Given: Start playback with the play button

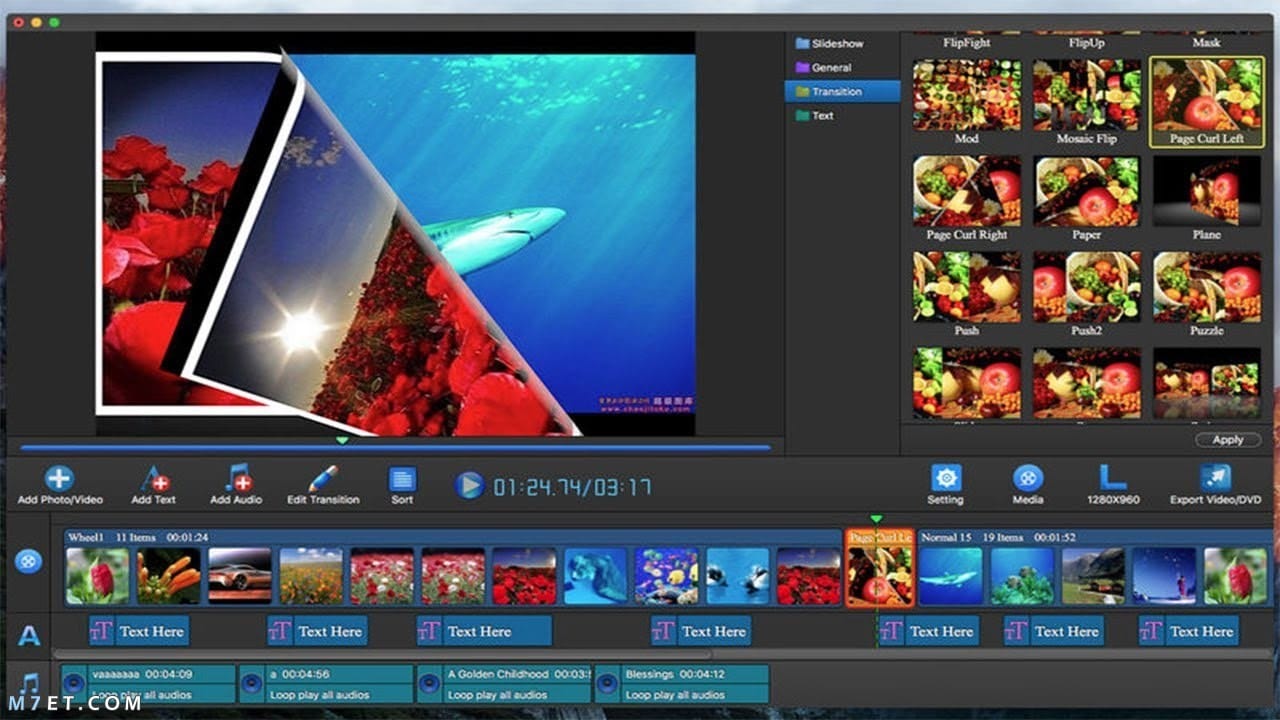Looking at the screenshot, I should [x=469, y=486].
